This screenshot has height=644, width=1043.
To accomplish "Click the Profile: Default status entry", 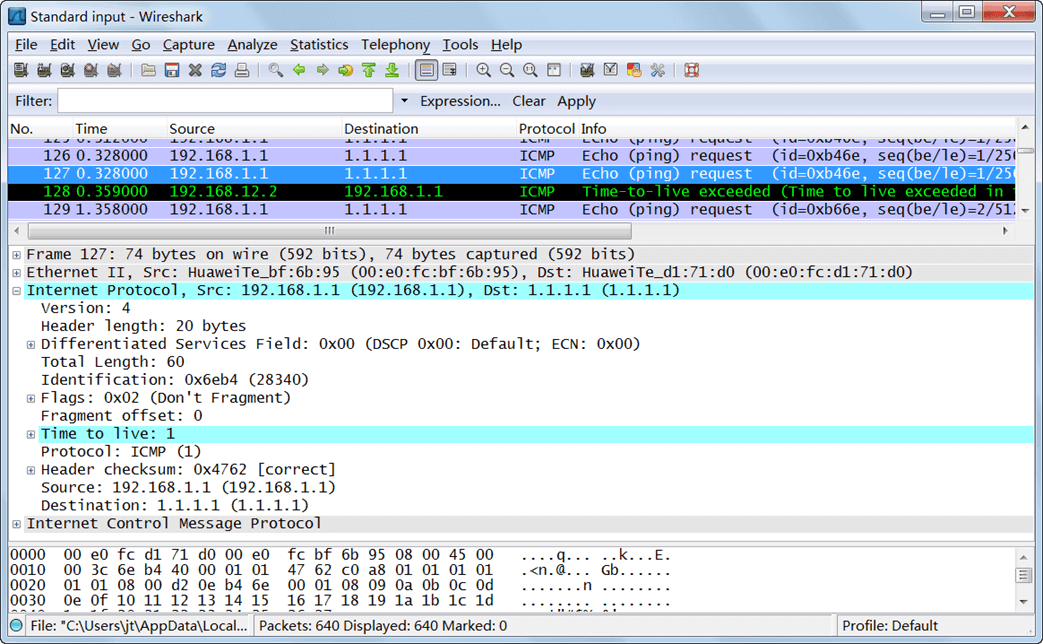I will pyautogui.click(x=889, y=625).
